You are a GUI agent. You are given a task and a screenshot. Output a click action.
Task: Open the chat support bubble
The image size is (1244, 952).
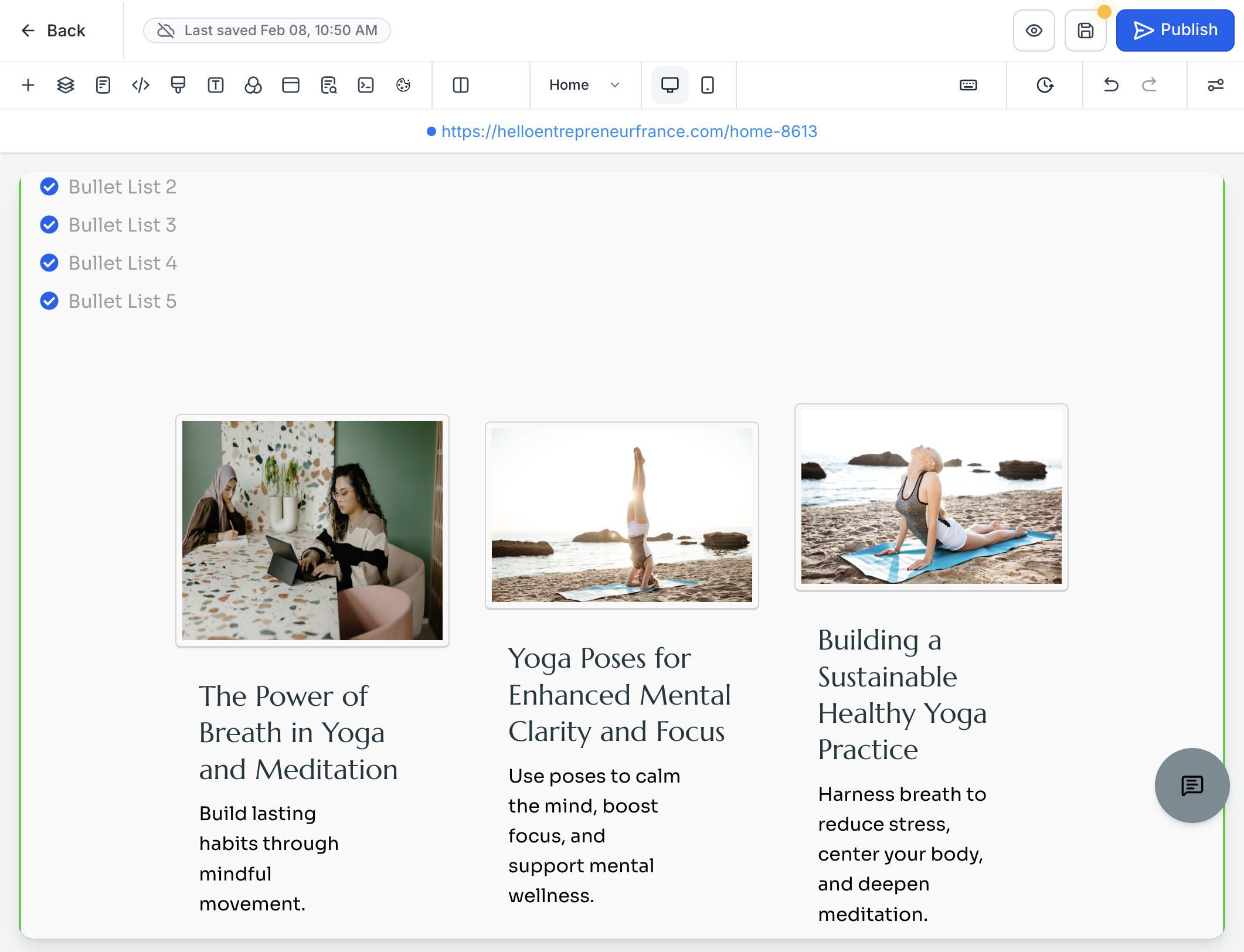[x=1192, y=786]
